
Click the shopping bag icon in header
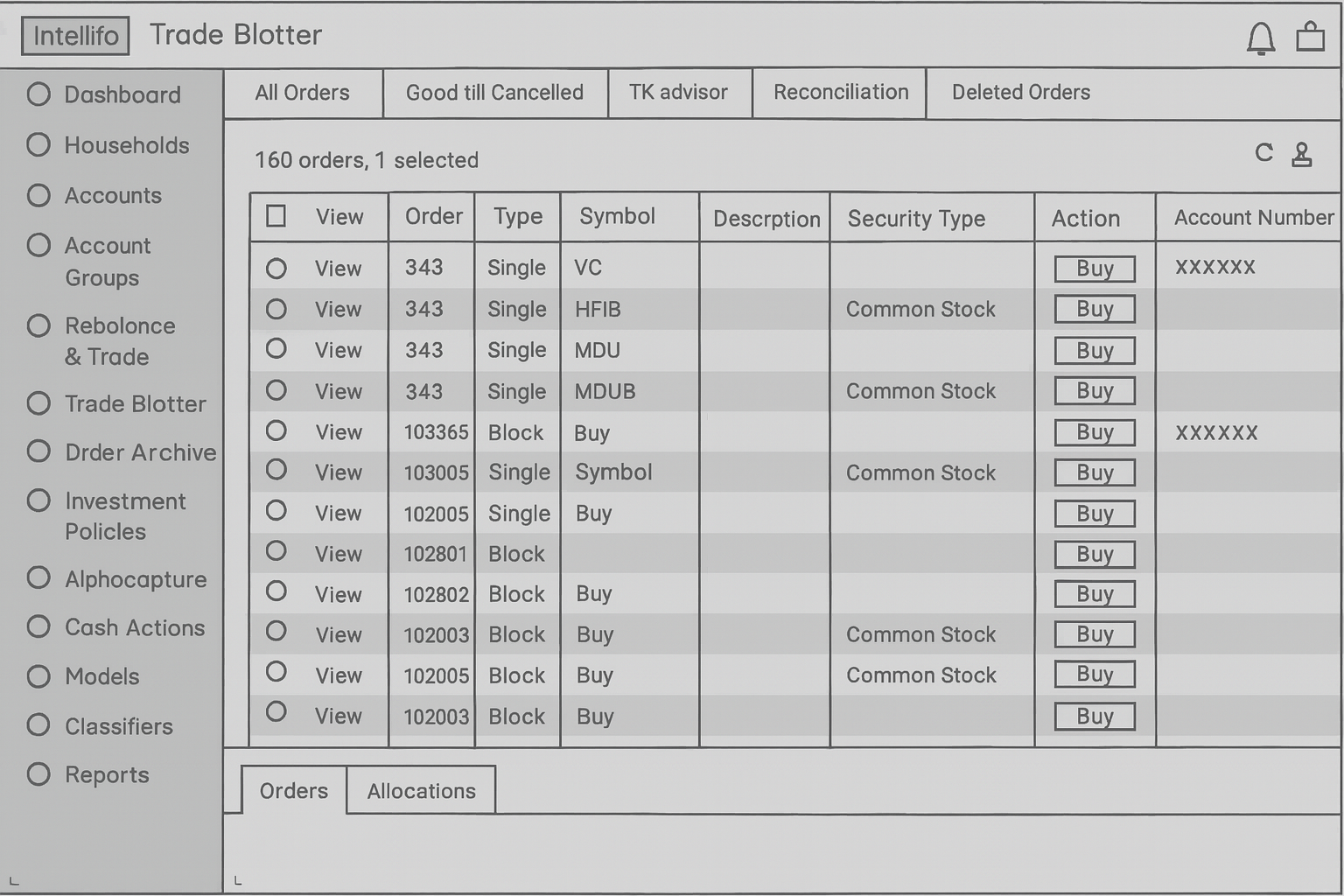pos(1310,37)
